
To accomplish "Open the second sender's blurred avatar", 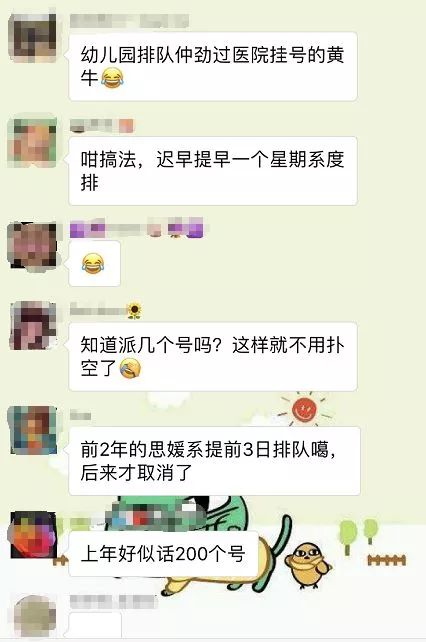I will coord(32,142).
